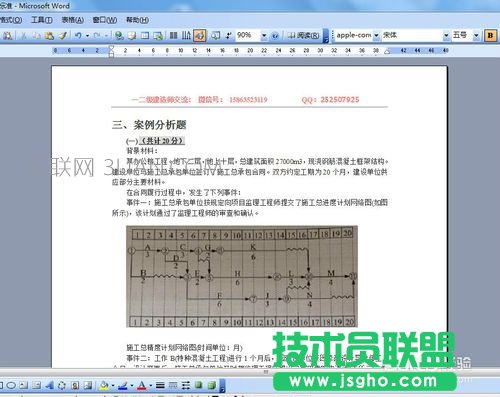Click the Paste clipboard icon

coord(49,35)
